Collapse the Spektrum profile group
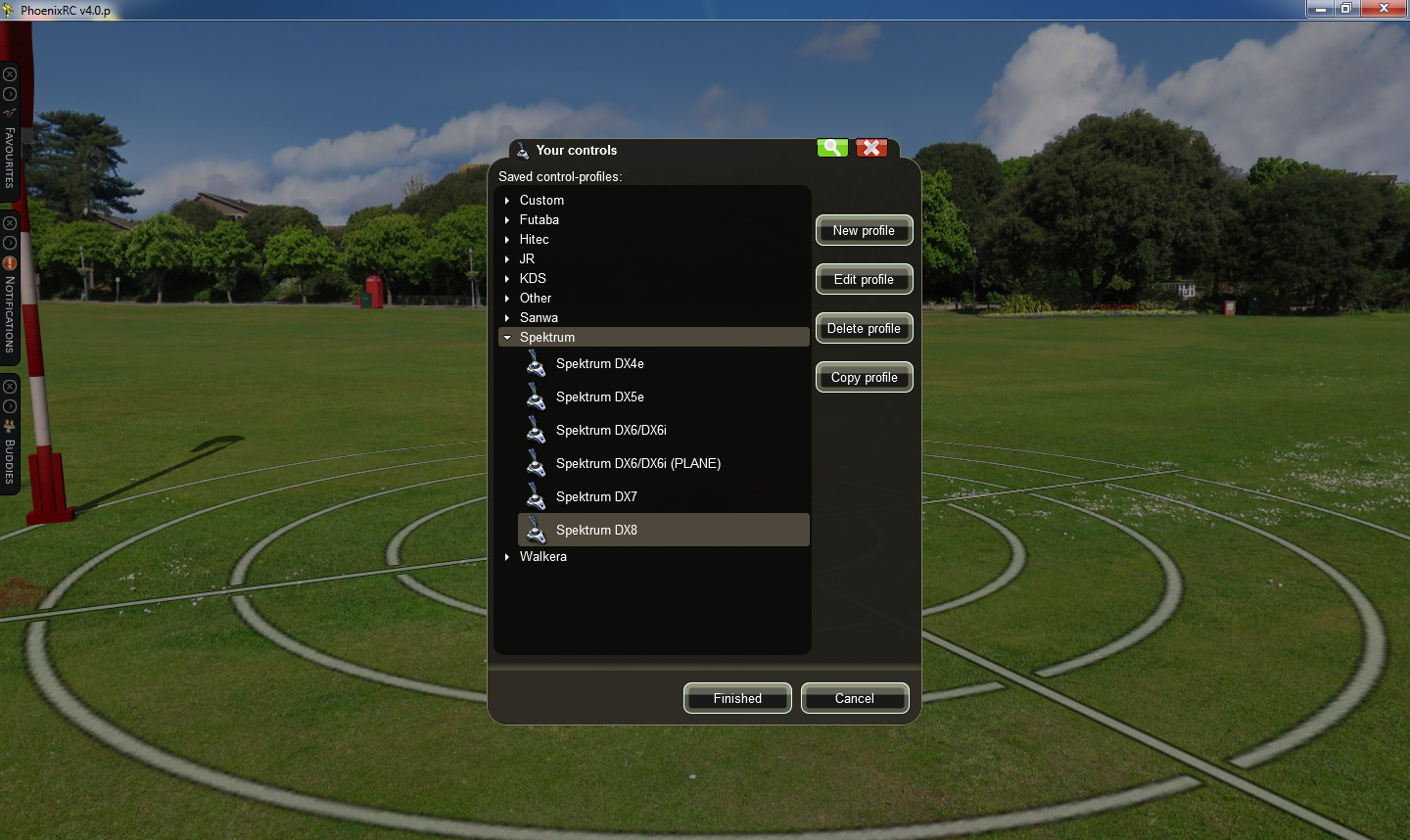Screen dimensions: 1410x840 (507, 338)
